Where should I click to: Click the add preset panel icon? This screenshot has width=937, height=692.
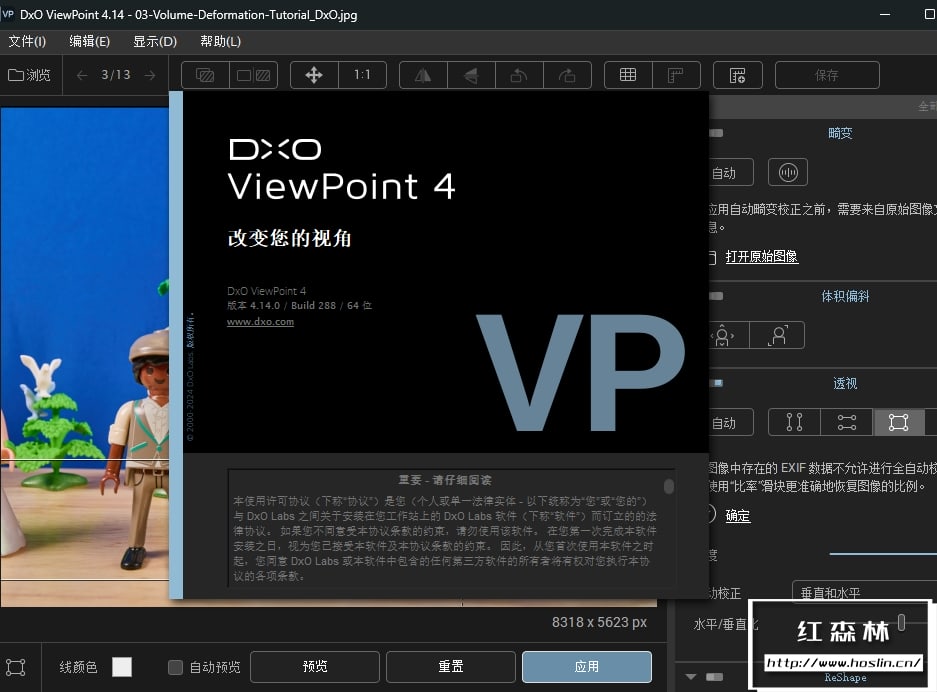pyautogui.click(x=737, y=75)
